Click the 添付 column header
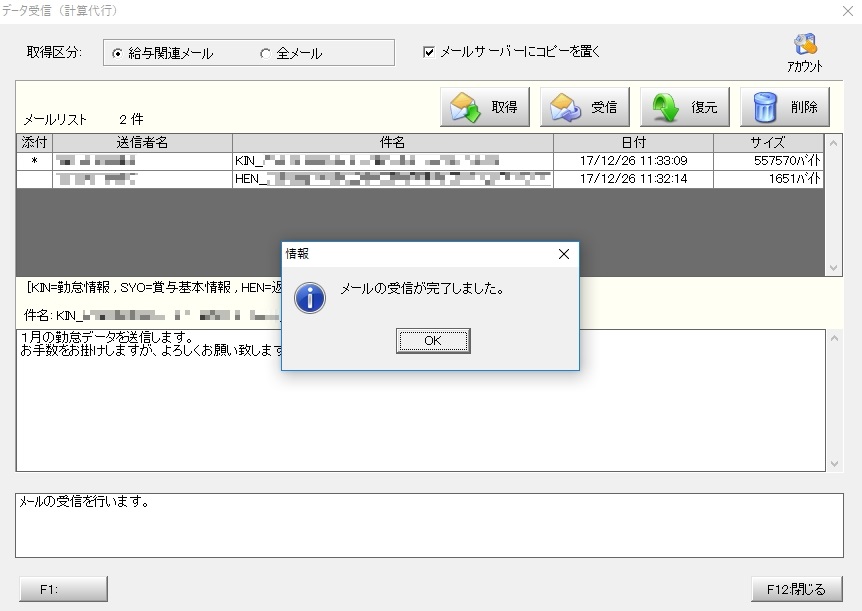862x611 pixels. [34, 142]
